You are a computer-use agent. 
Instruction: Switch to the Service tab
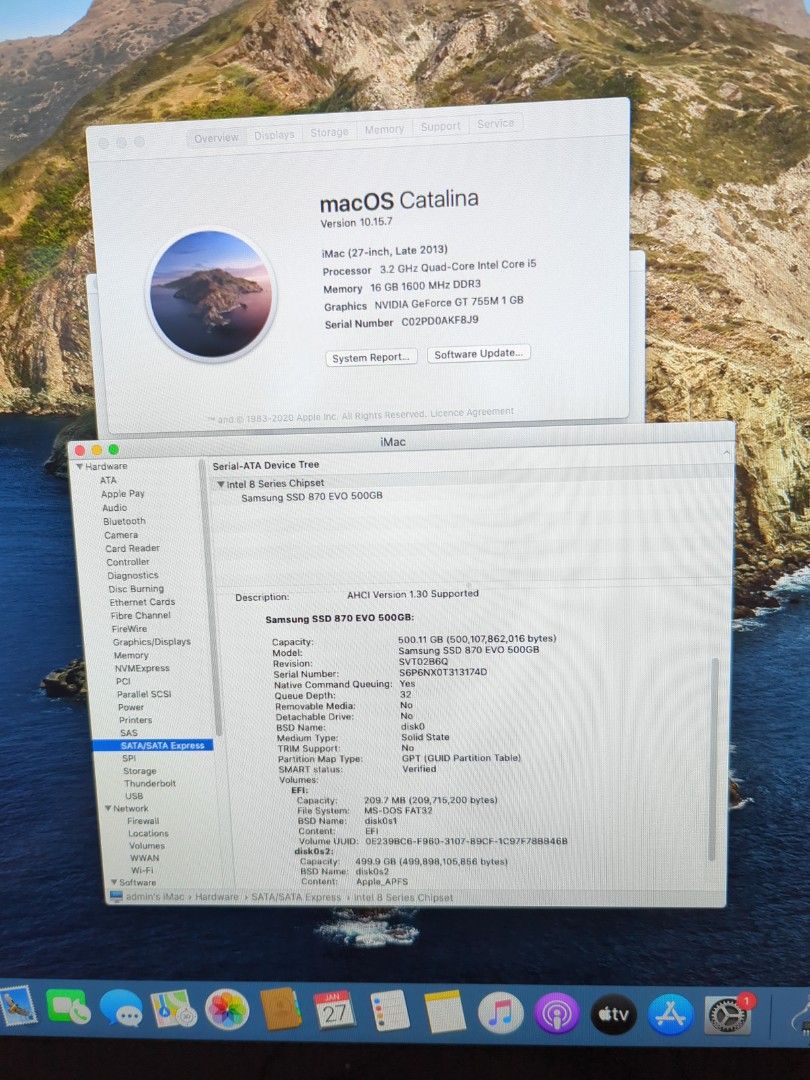[x=495, y=124]
